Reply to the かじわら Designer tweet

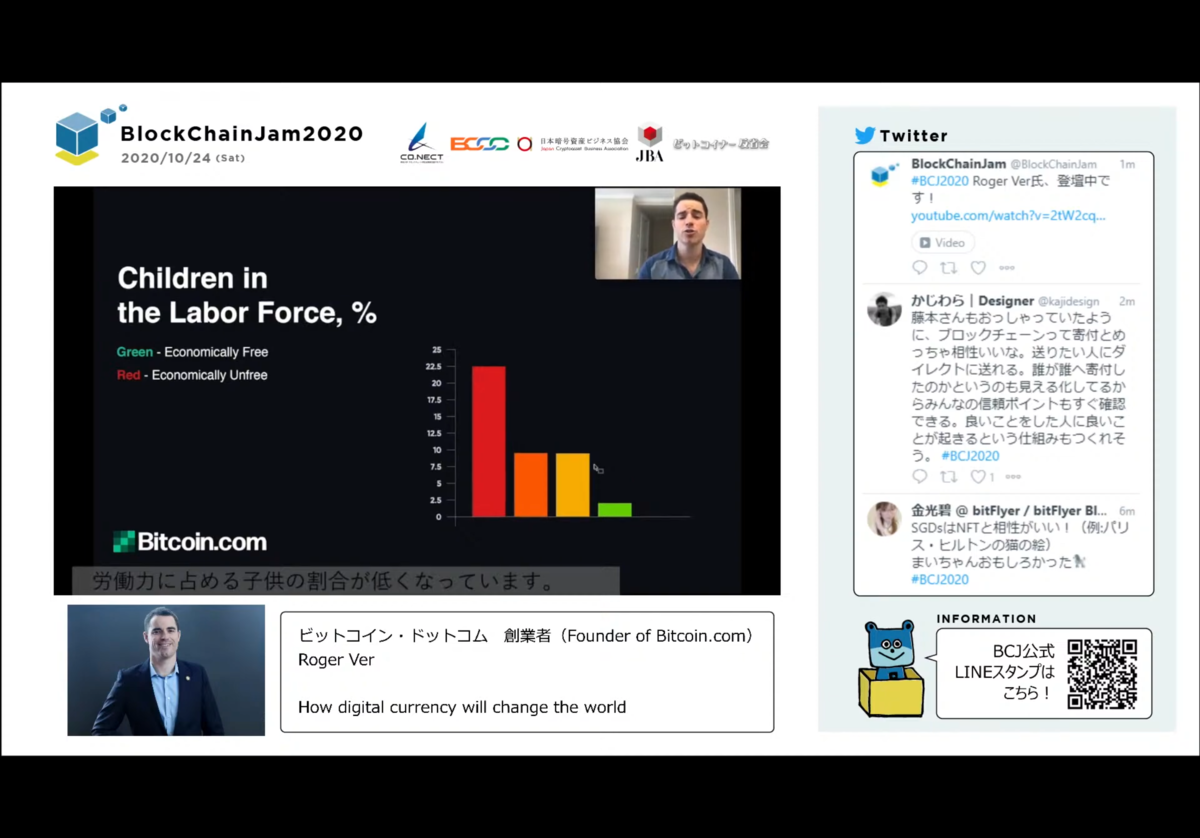[x=920, y=477]
